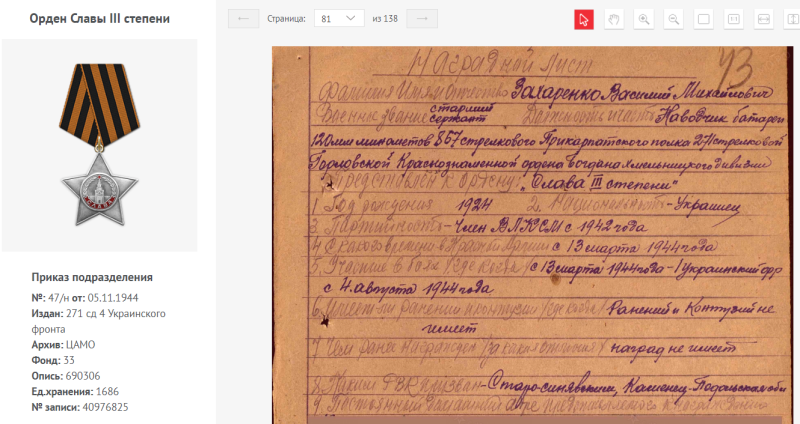Open the page number dropdown showing 81

point(338,19)
